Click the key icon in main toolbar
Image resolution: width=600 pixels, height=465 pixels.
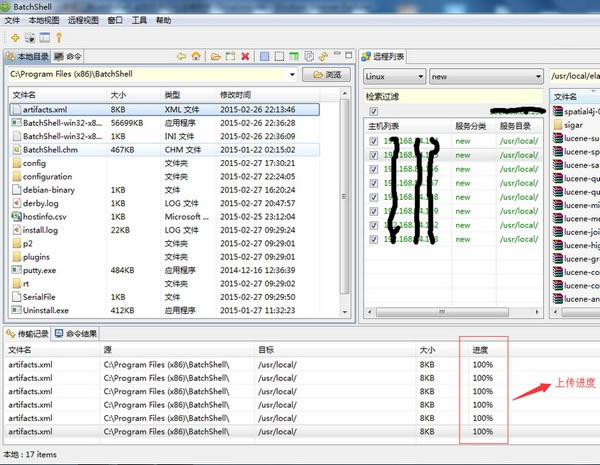point(60,37)
